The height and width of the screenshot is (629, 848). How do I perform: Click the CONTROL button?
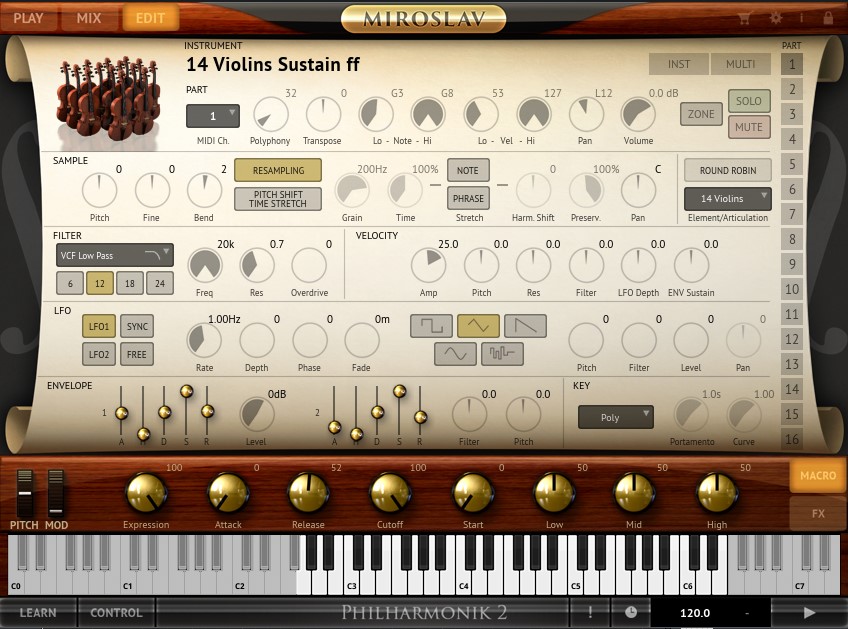[116, 612]
